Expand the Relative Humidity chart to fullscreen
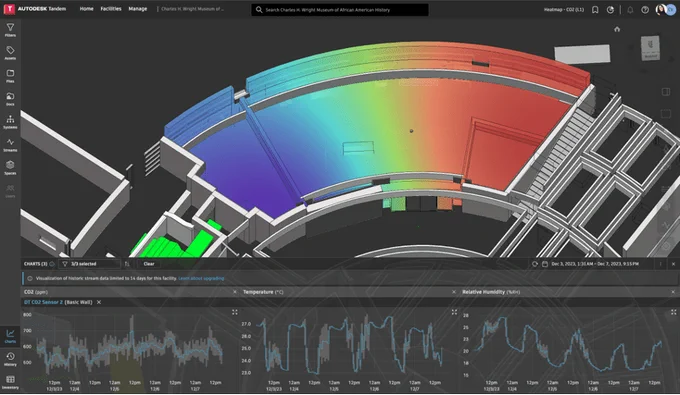This screenshot has width=680, height=395. click(673, 312)
